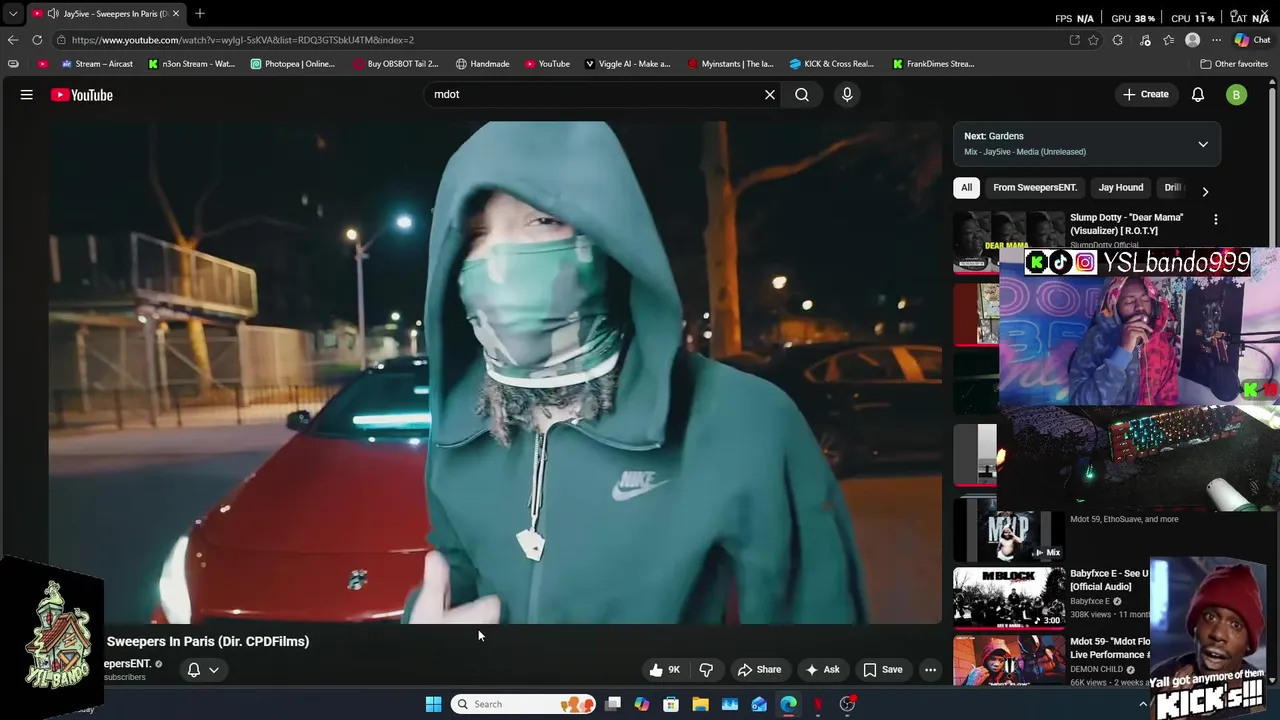Open Task View on the taskbar
The width and height of the screenshot is (1280, 720).
[x=613, y=704]
